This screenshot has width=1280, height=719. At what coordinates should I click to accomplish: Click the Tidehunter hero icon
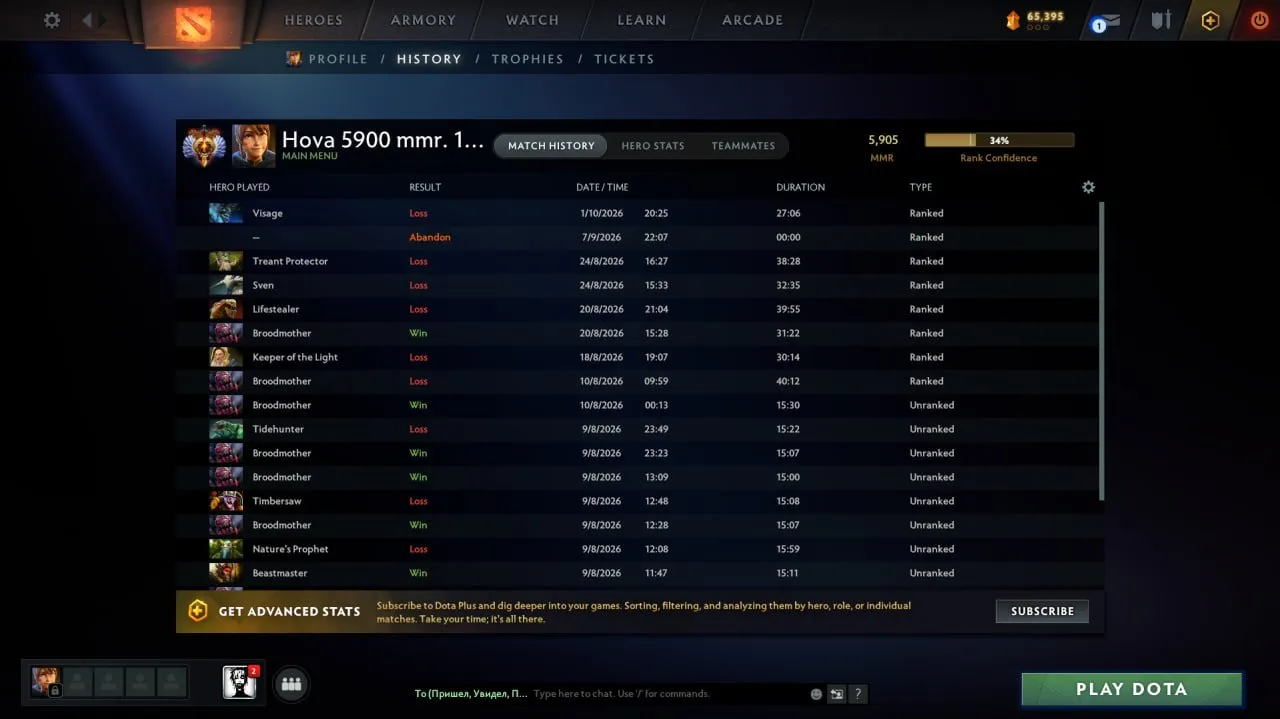(226, 429)
